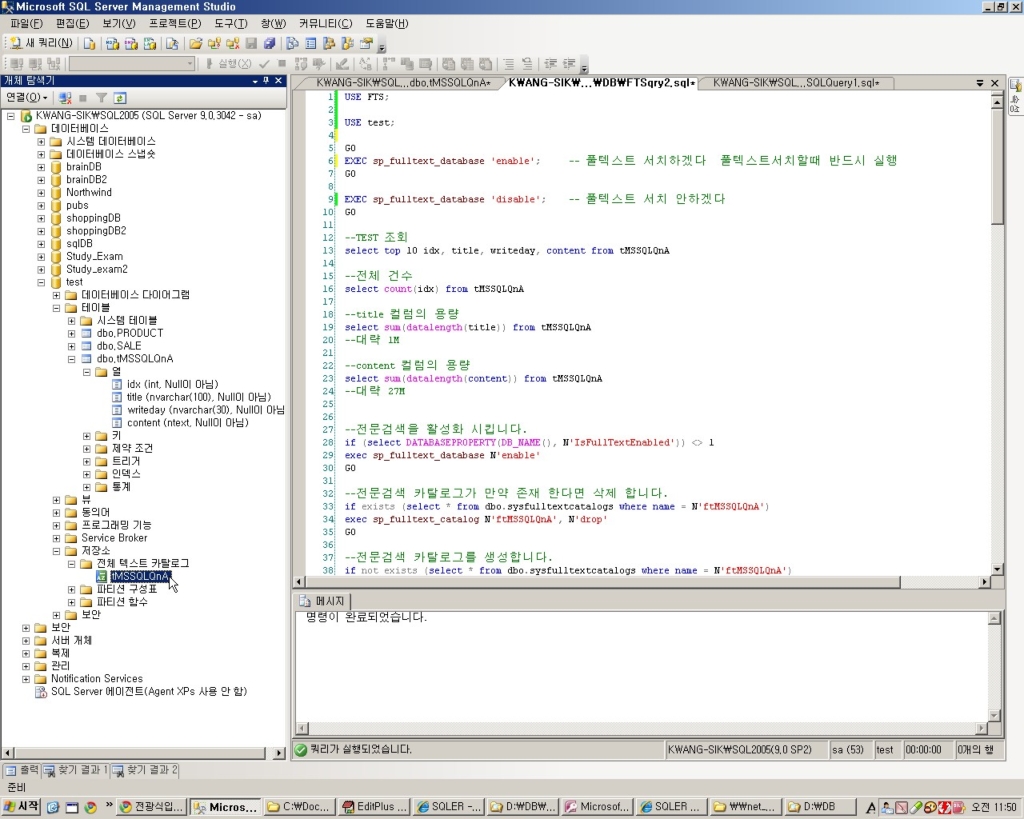Click the query editor horizontal scrollbar thumb

[x=602, y=581]
